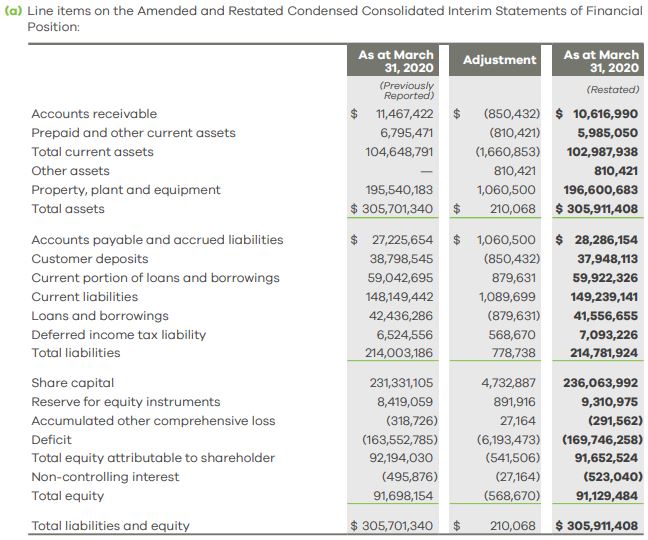Click 'Current portion of loans and borrowings'
648x540 pixels.
tap(155, 278)
